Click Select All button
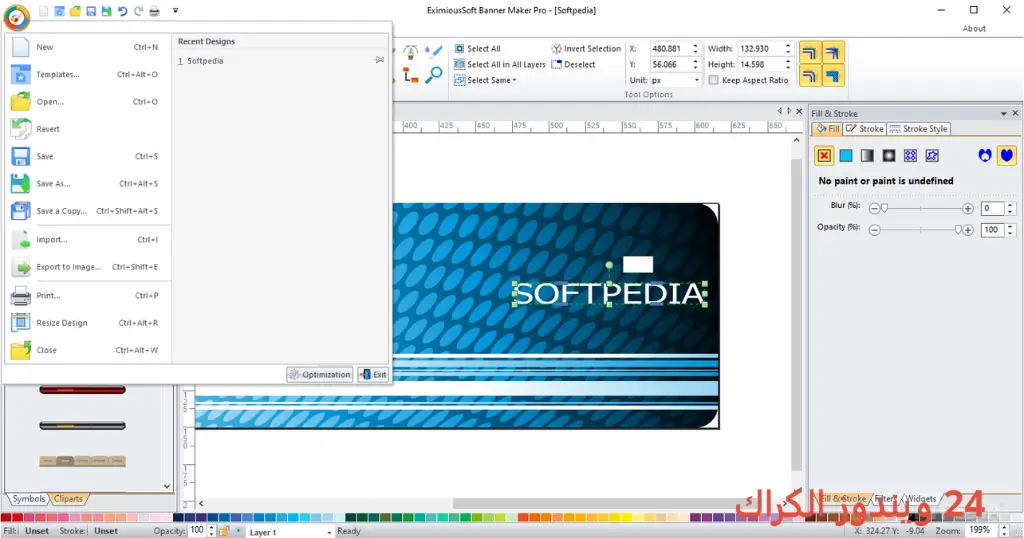 [477, 49]
